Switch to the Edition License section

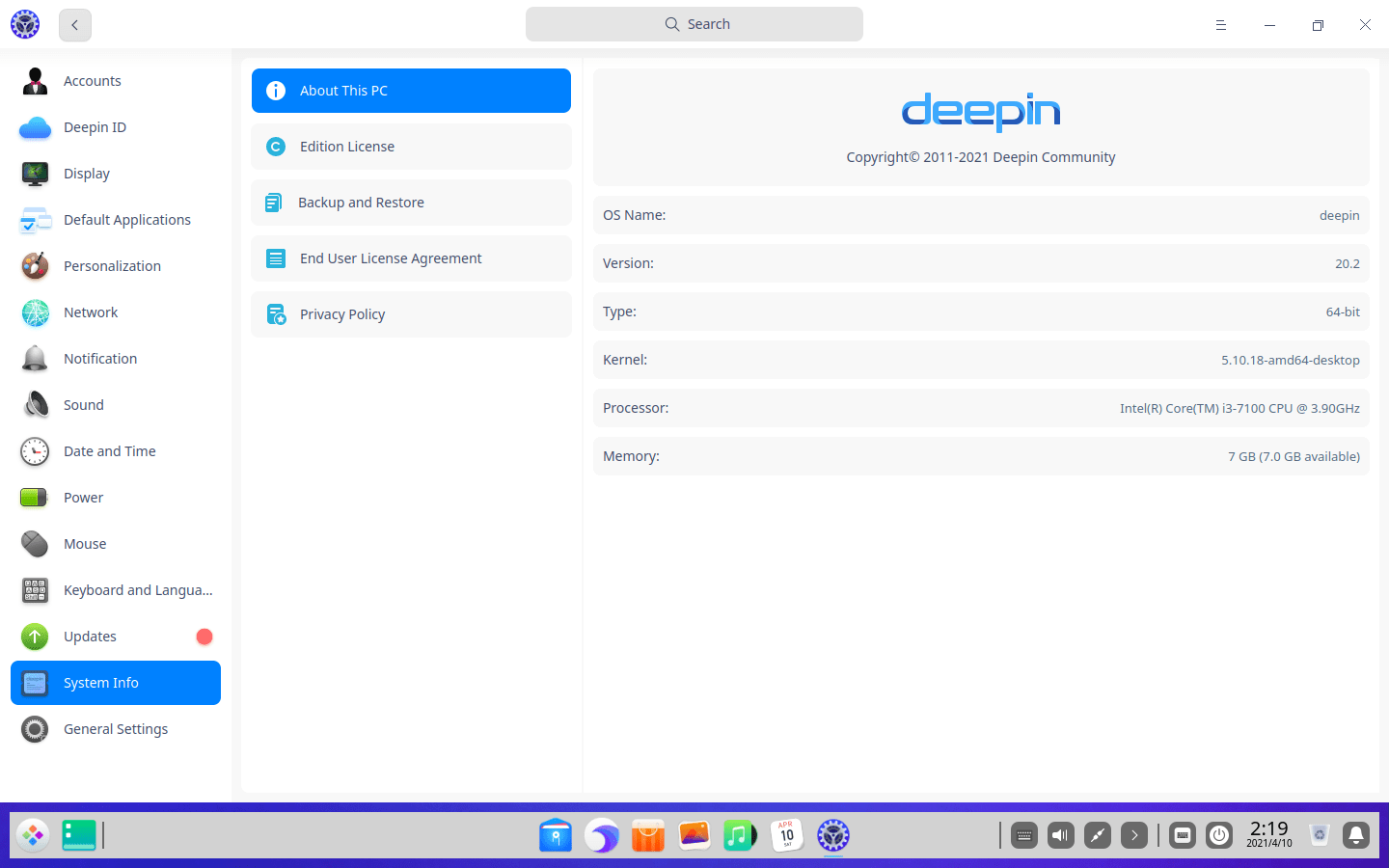click(x=410, y=146)
